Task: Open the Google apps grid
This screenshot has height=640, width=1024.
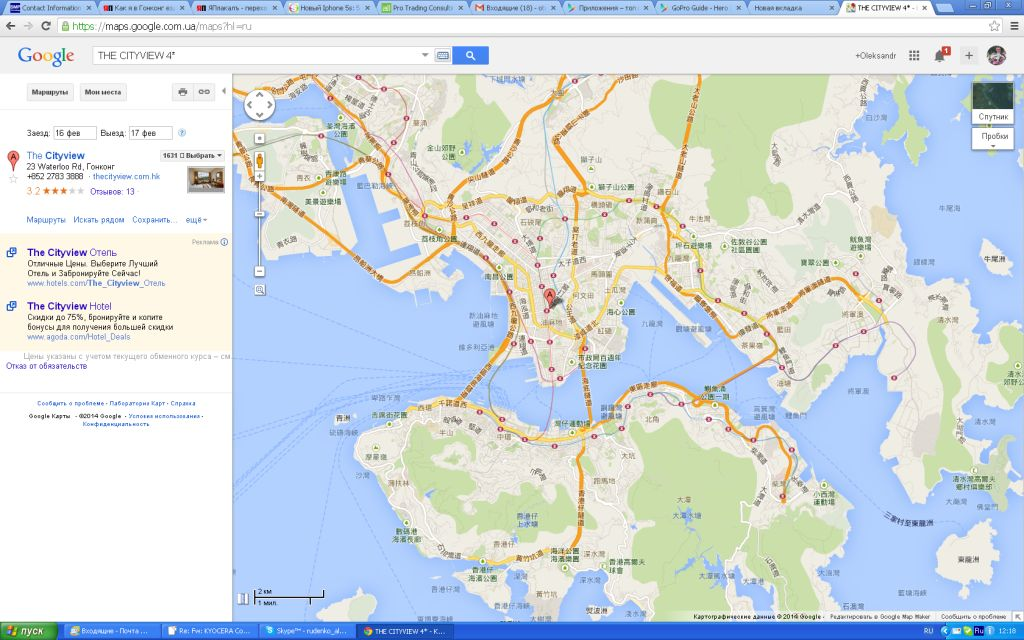Action: click(x=914, y=56)
